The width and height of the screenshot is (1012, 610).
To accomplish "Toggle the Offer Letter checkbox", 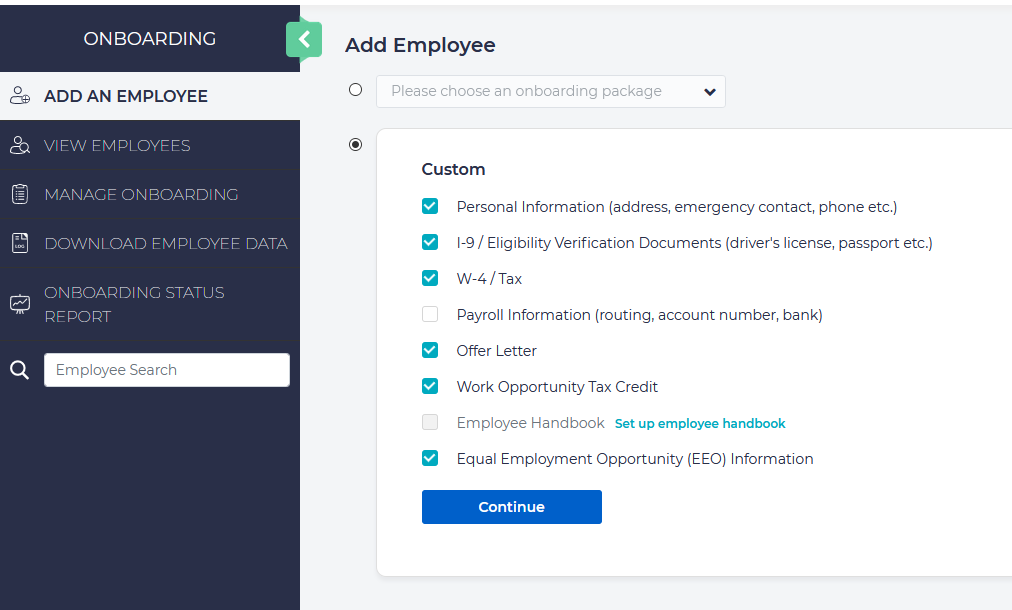I will pos(430,351).
